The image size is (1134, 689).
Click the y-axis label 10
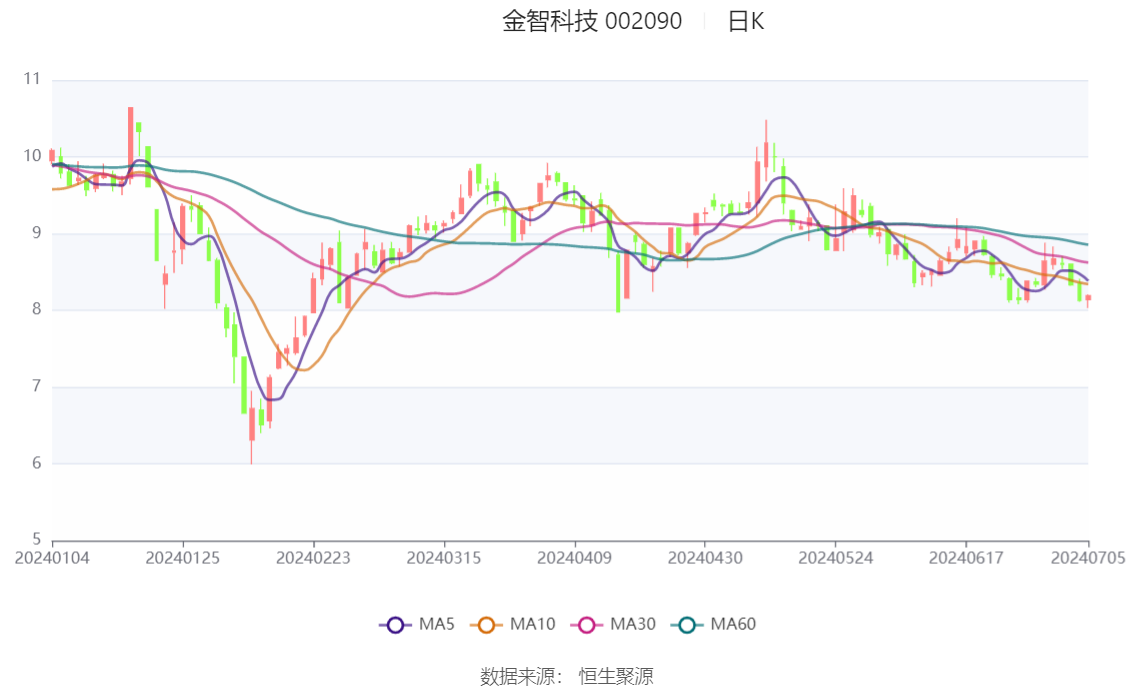click(x=32, y=156)
